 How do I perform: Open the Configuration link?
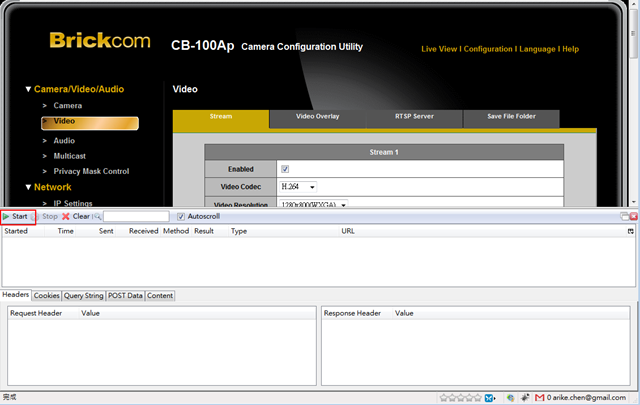tap(488, 49)
